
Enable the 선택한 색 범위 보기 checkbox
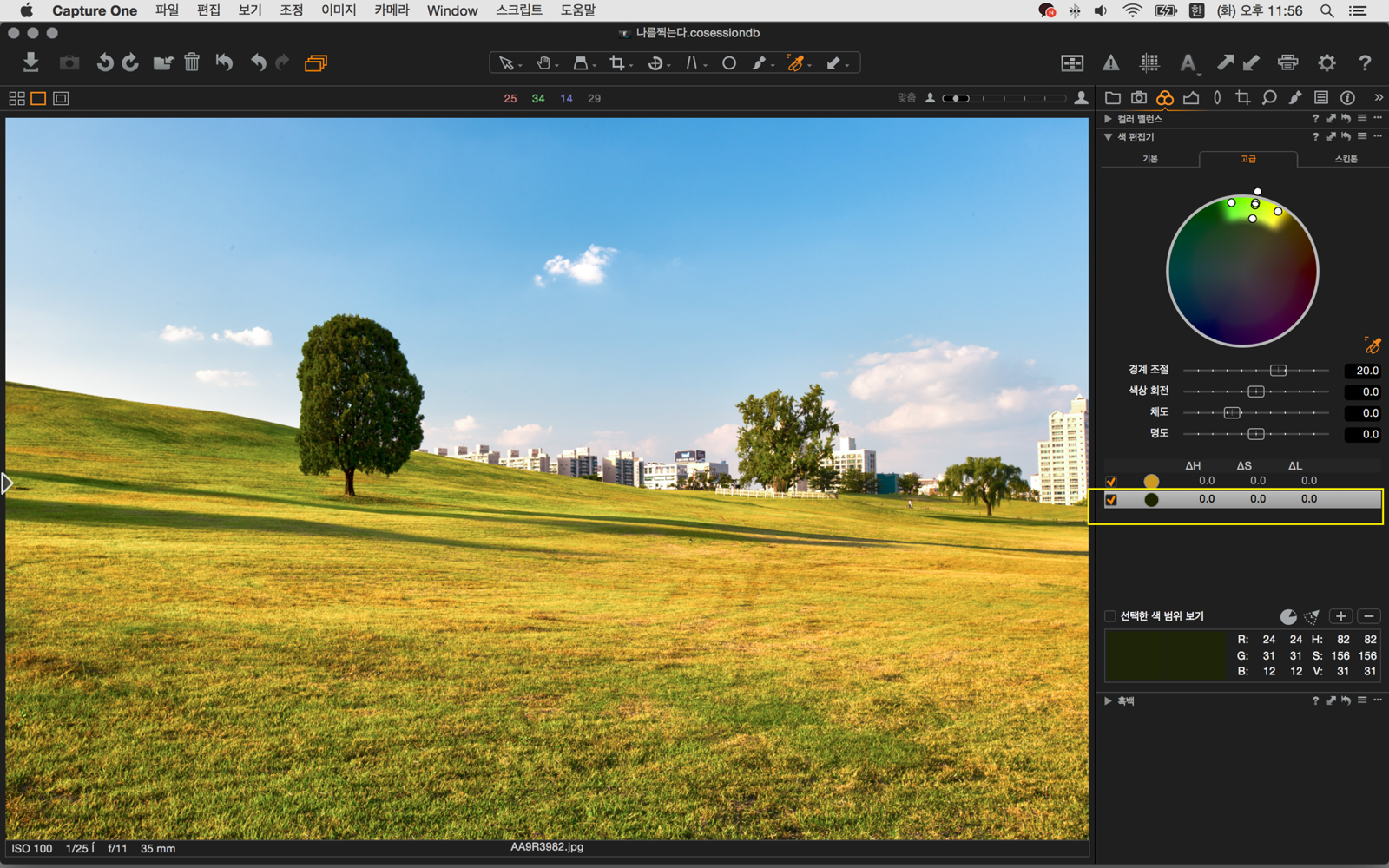1110,616
